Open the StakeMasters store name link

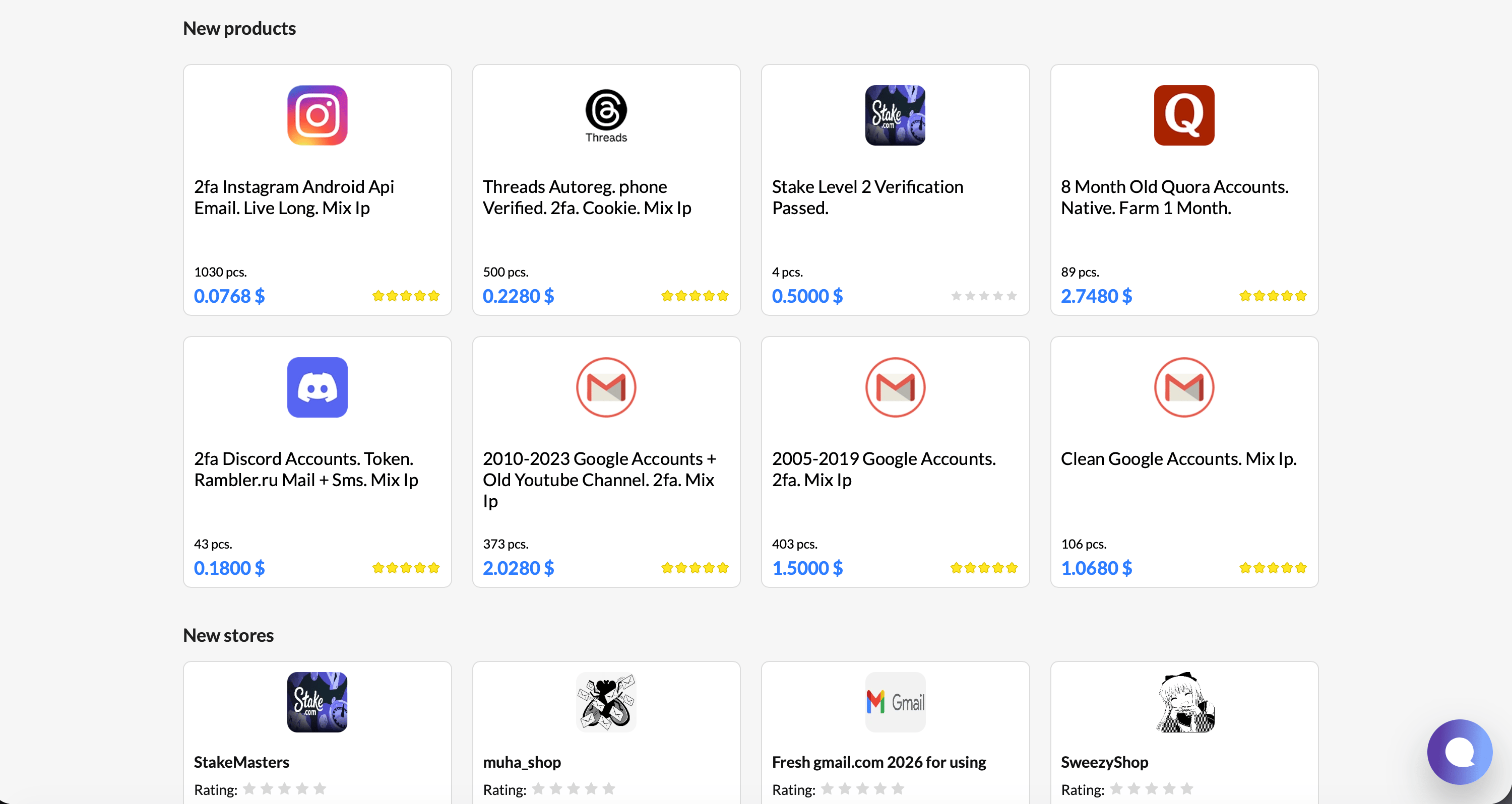point(241,762)
